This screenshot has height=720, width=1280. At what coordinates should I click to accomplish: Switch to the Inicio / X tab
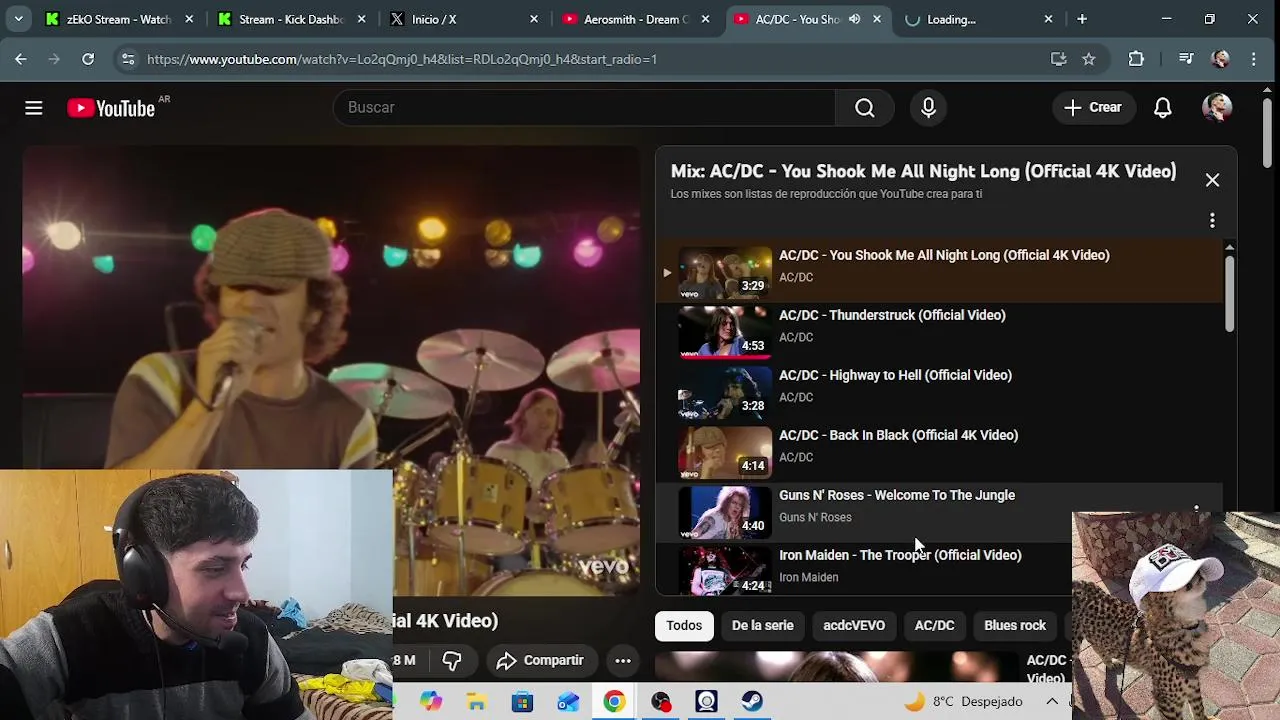tap(465, 19)
